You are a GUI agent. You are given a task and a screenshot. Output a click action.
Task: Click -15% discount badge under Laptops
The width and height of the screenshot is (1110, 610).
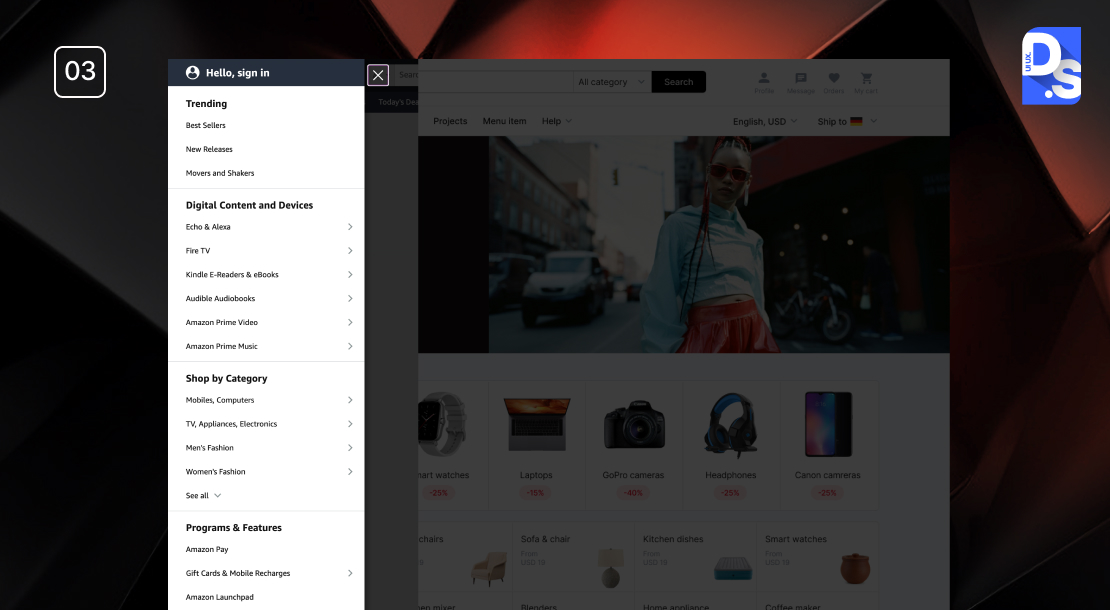coord(536,493)
